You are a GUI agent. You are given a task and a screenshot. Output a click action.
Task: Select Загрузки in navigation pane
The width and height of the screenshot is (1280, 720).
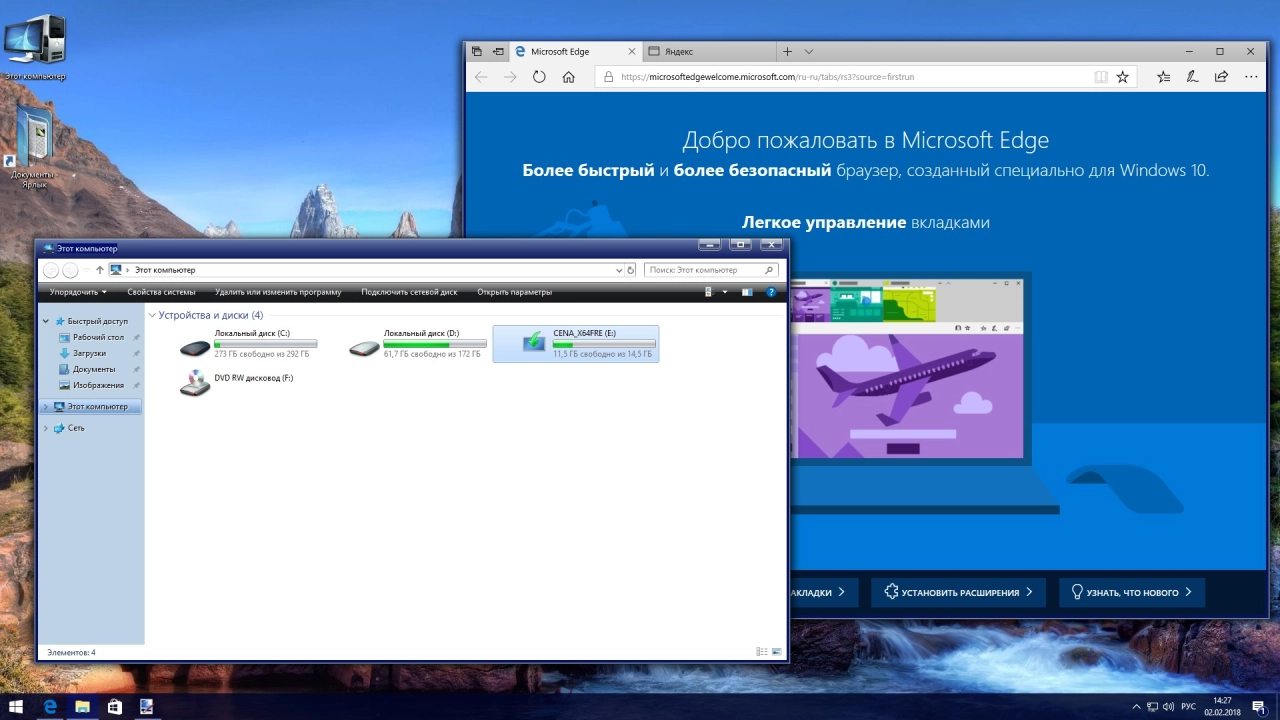tap(89, 353)
